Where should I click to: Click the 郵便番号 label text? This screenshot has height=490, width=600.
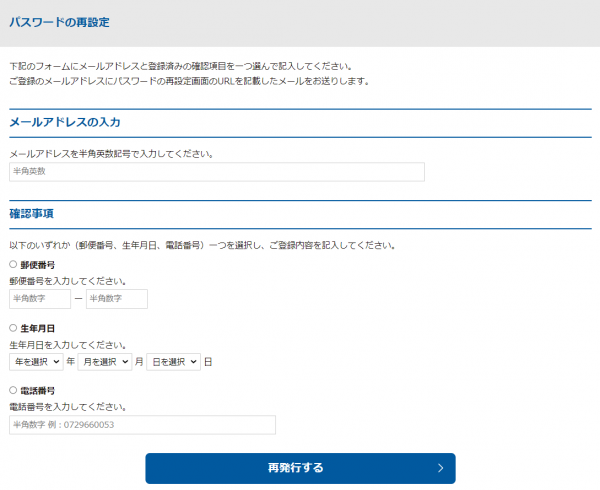37,265
